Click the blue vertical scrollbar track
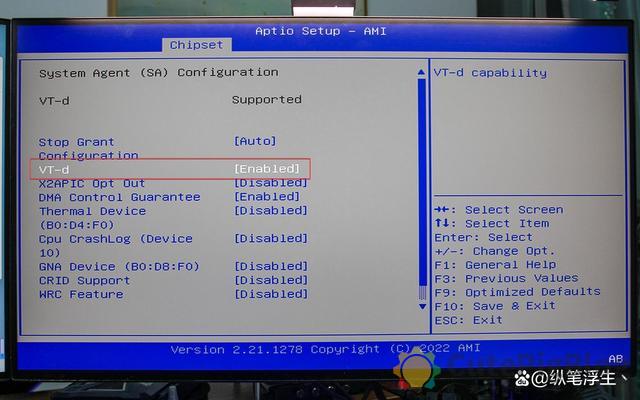This screenshot has width=640, height=400. [422, 182]
